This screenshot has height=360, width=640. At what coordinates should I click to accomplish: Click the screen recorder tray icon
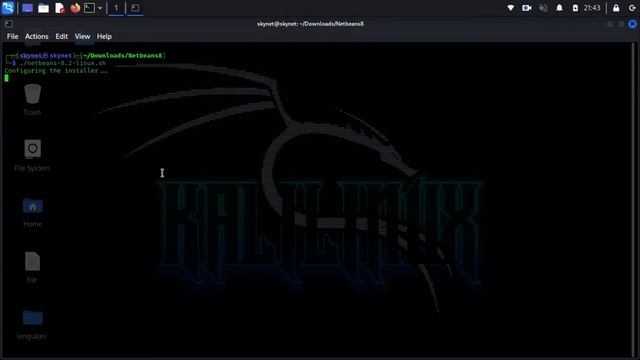[x=527, y=8]
